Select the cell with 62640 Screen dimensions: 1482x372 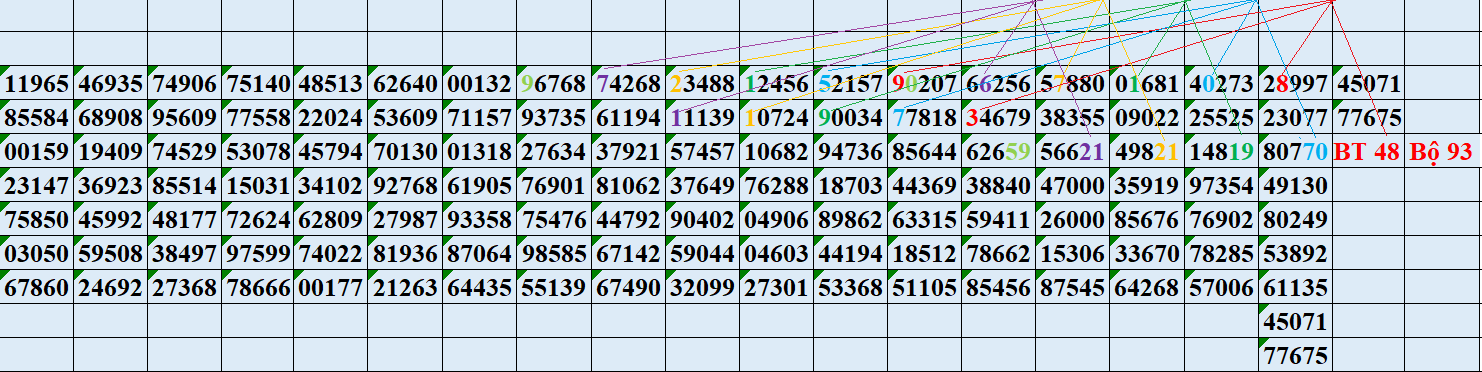click(405, 84)
